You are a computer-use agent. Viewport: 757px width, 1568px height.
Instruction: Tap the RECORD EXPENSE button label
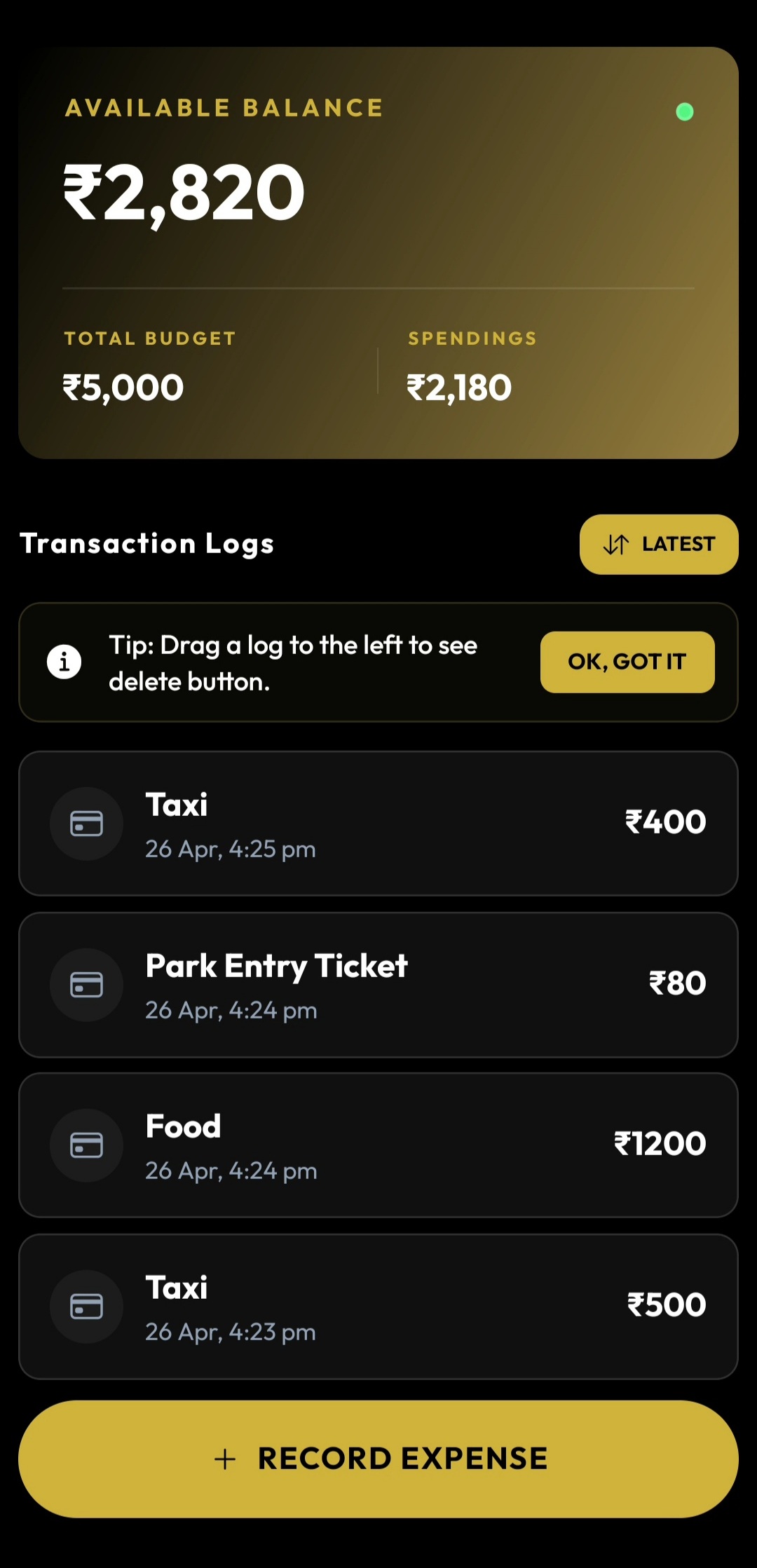(x=402, y=1459)
